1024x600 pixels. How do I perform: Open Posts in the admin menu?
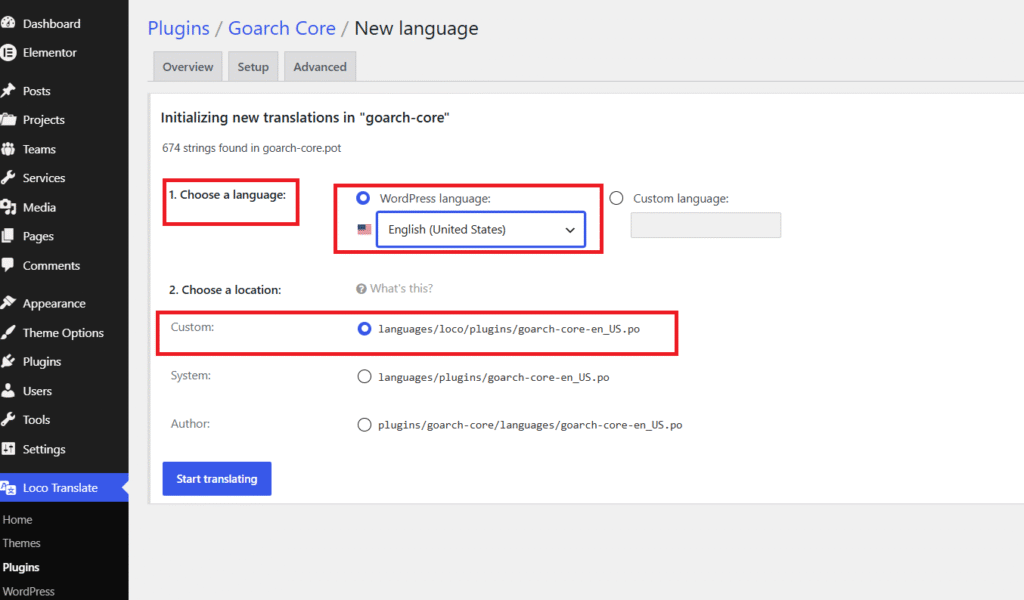(x=37, y=91)
